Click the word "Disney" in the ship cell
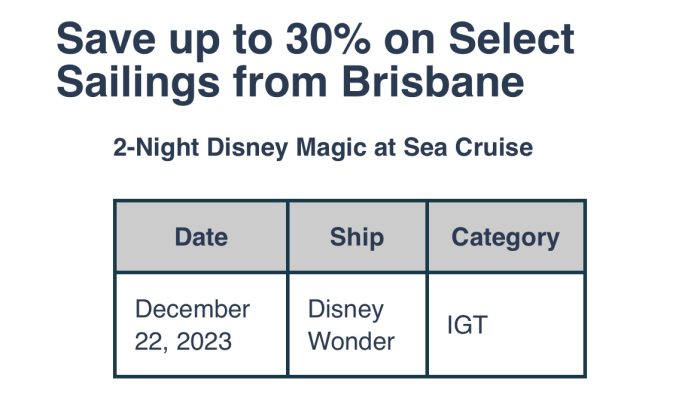Screen dimensions: 700x406 click(x=345, y=309)
